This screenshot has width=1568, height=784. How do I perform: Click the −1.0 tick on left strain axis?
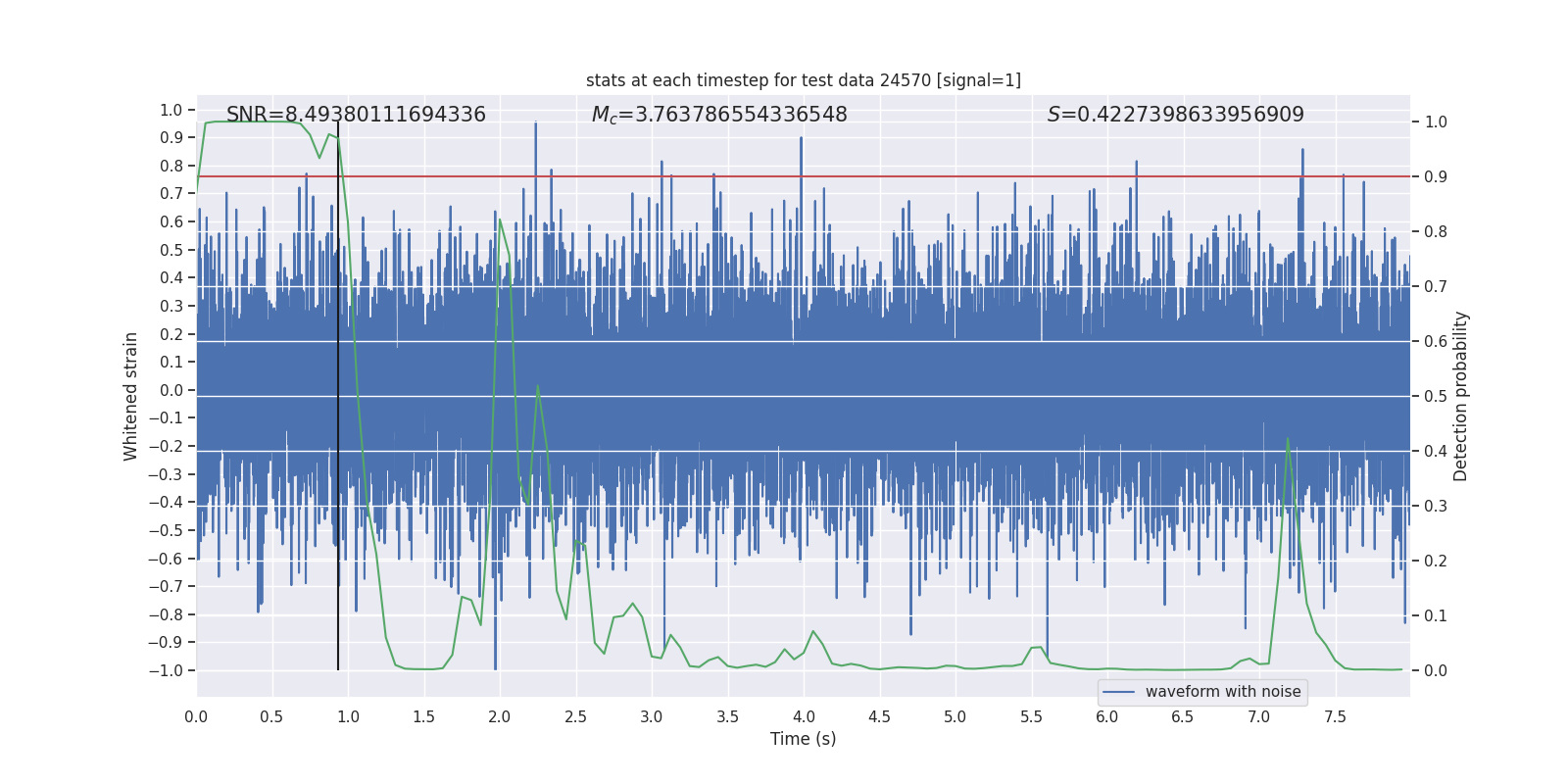(167, 670)
